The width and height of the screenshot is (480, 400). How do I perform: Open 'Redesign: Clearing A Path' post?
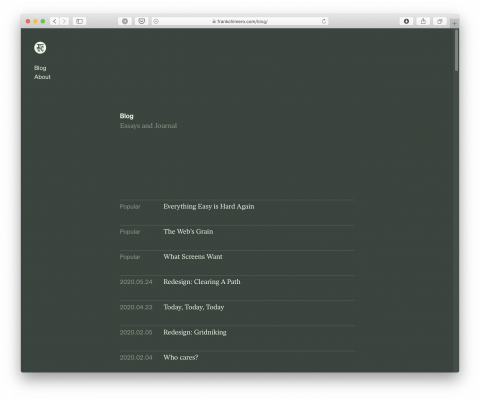click(202, 282)
